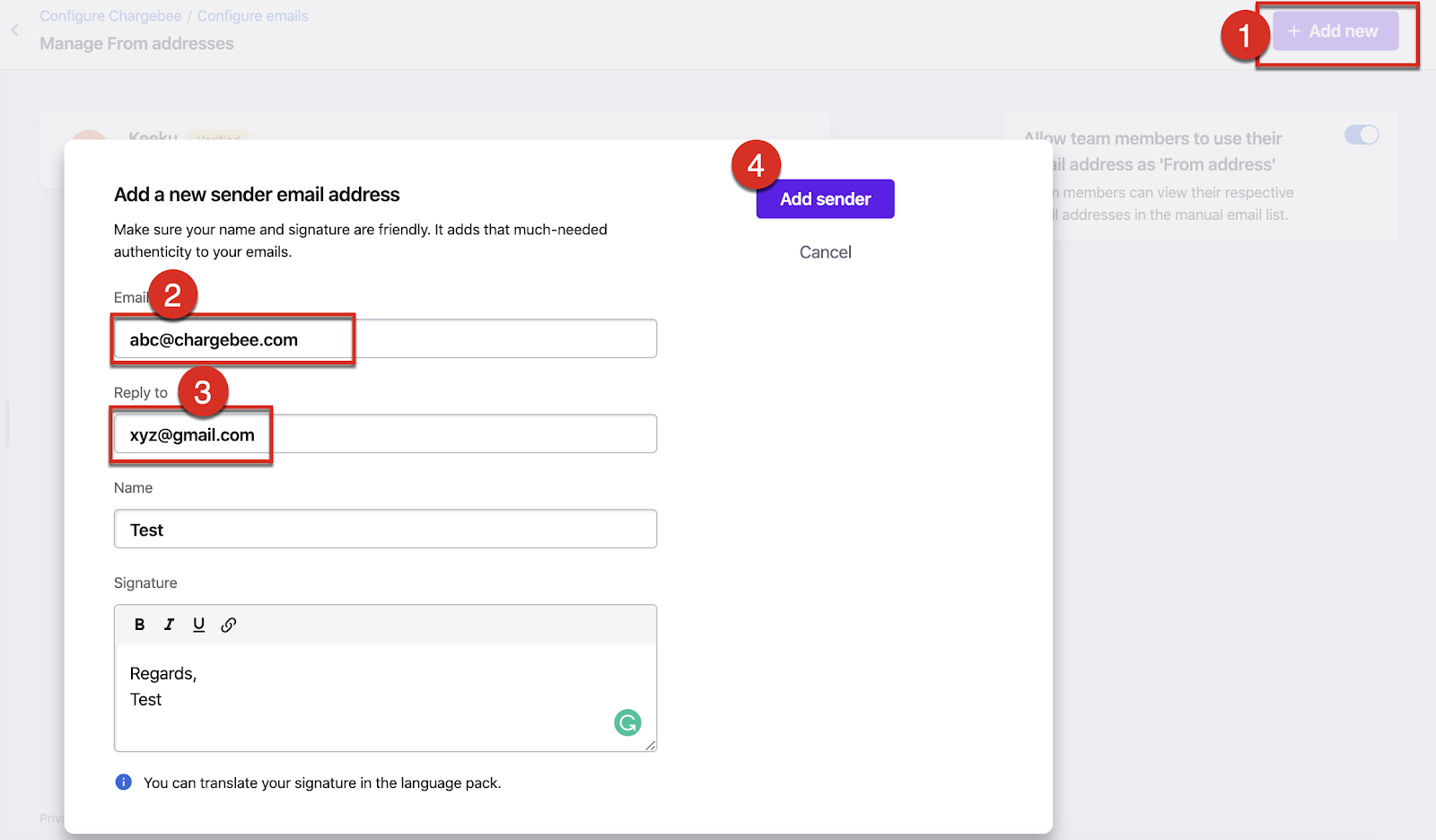Insert a hyperlink into the signature
The height and width of the screenshot is (840, 1436).
tap(229, 625)
